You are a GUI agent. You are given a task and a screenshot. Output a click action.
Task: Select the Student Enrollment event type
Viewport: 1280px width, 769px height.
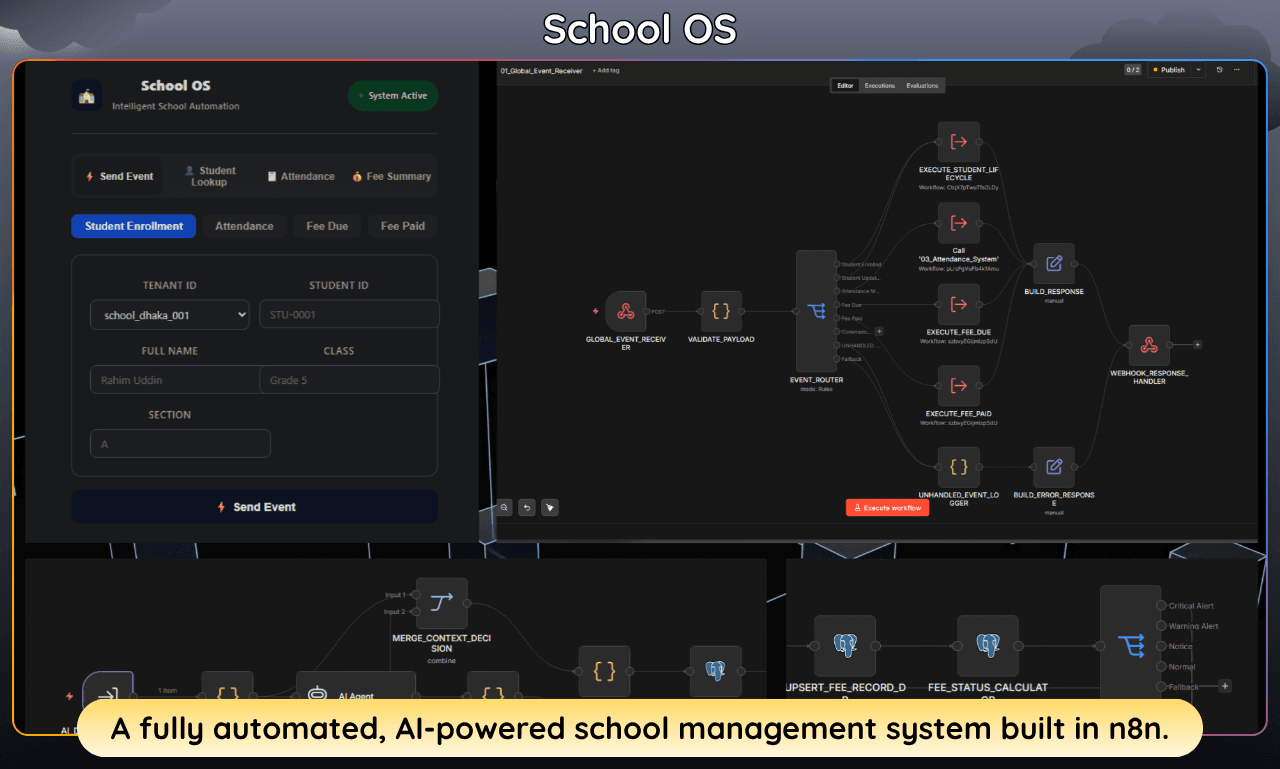tap(134, 226)
